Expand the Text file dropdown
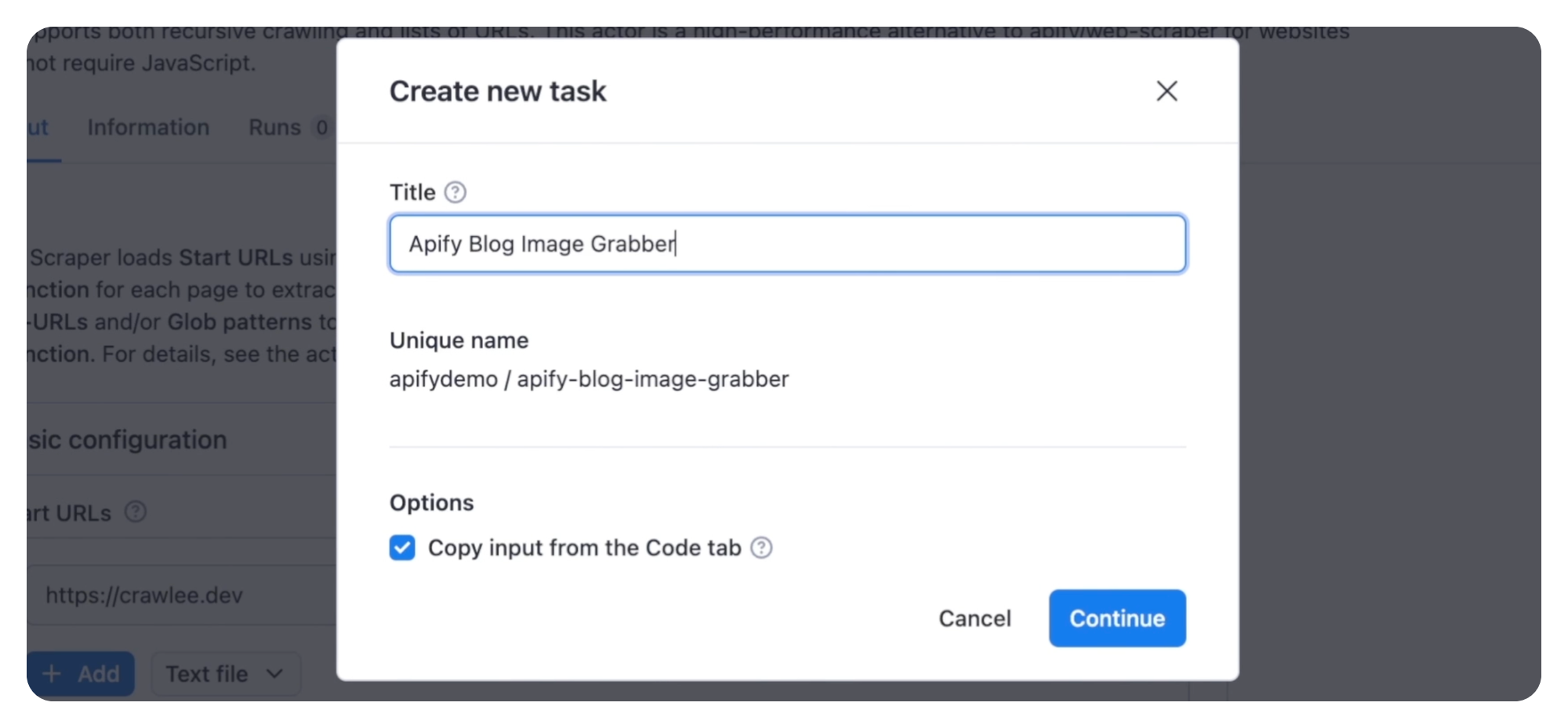This screenshot has height=728, width=1568. [x=225, y=674]
